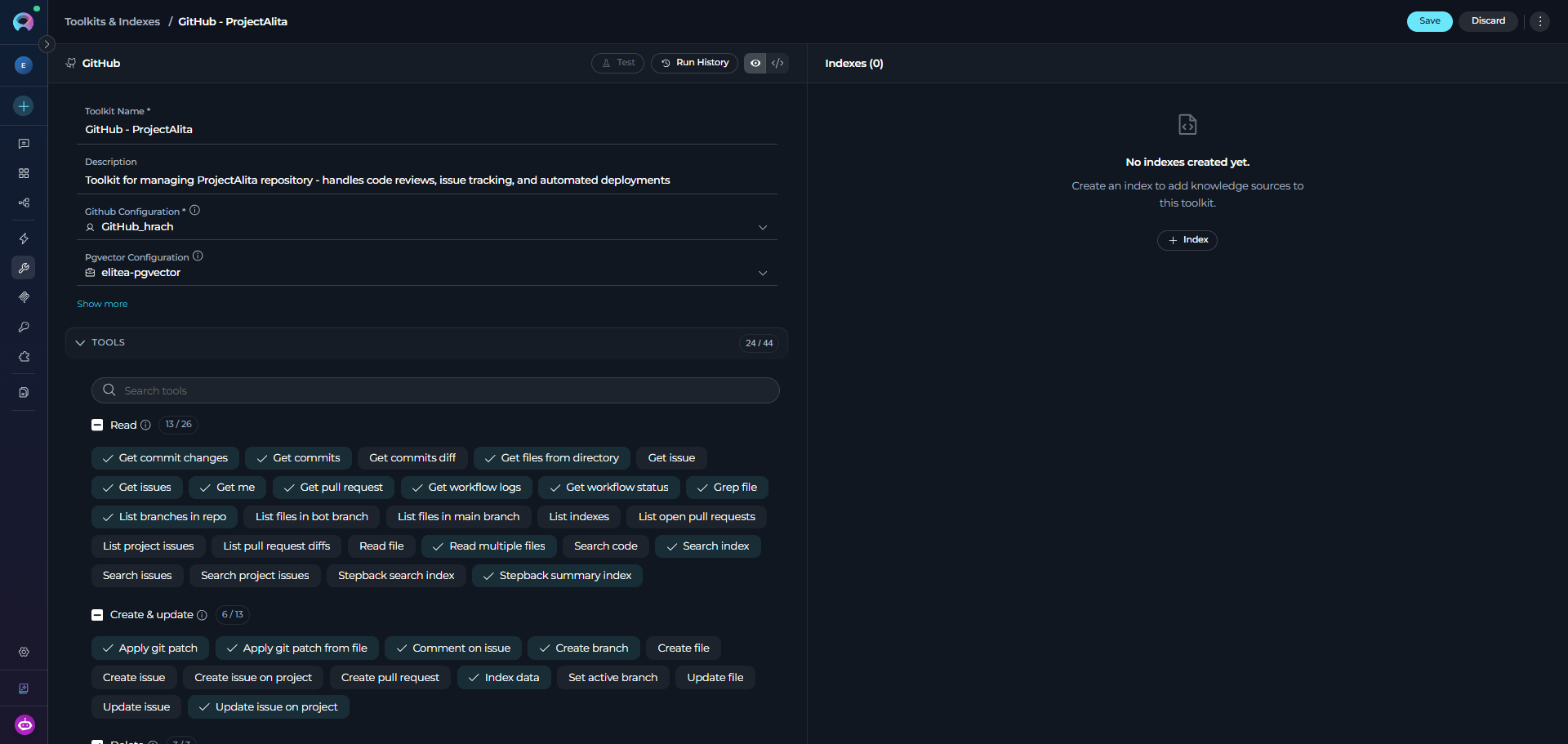Switch to code view icon
1568x744 pixels.
777,63
